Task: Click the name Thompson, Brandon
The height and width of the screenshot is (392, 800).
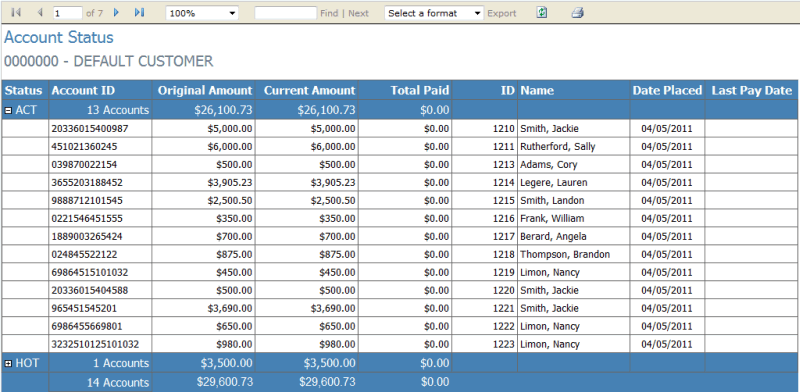Action: click(565, 254)
